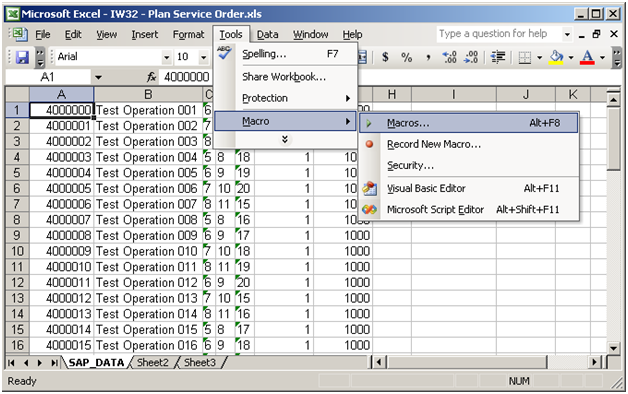Click Increase Decimal icon
This screenshot has height=394, width=628.
[x=449, y=57]
